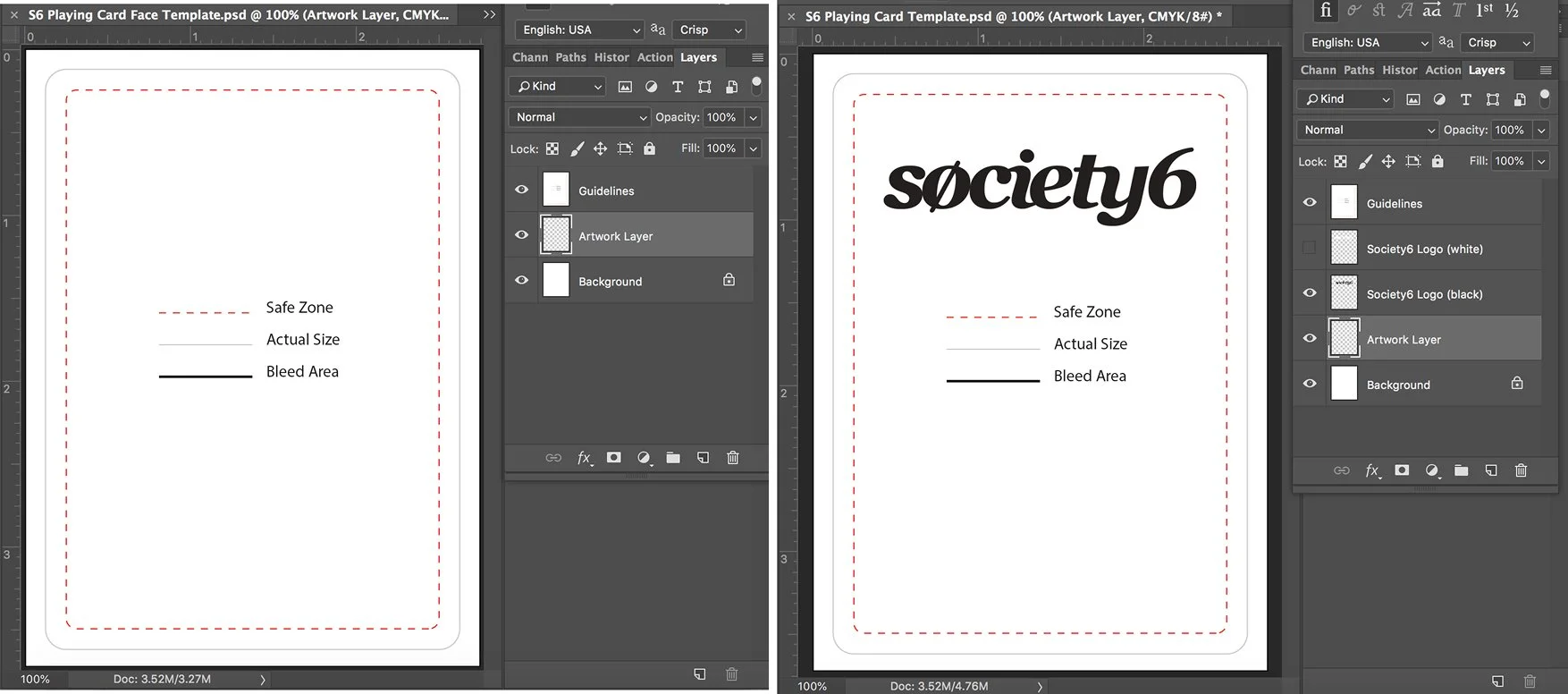Click type layer filter icon in left panel

pos(678,87)
